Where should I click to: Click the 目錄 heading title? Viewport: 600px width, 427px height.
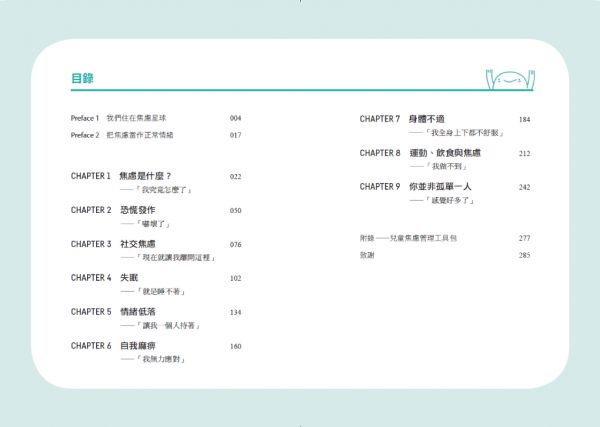[82, 78]
